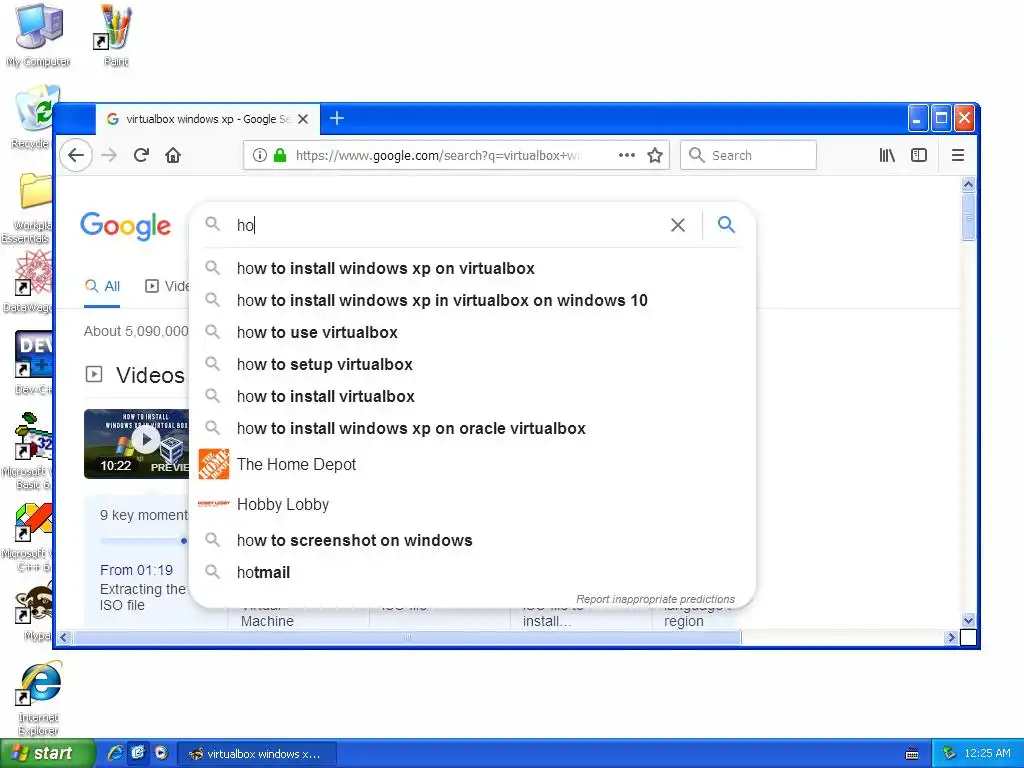The image size is (1024, 768).
Task: Launch Internet Explorer from quick launch bar
Action: [115, 754]
